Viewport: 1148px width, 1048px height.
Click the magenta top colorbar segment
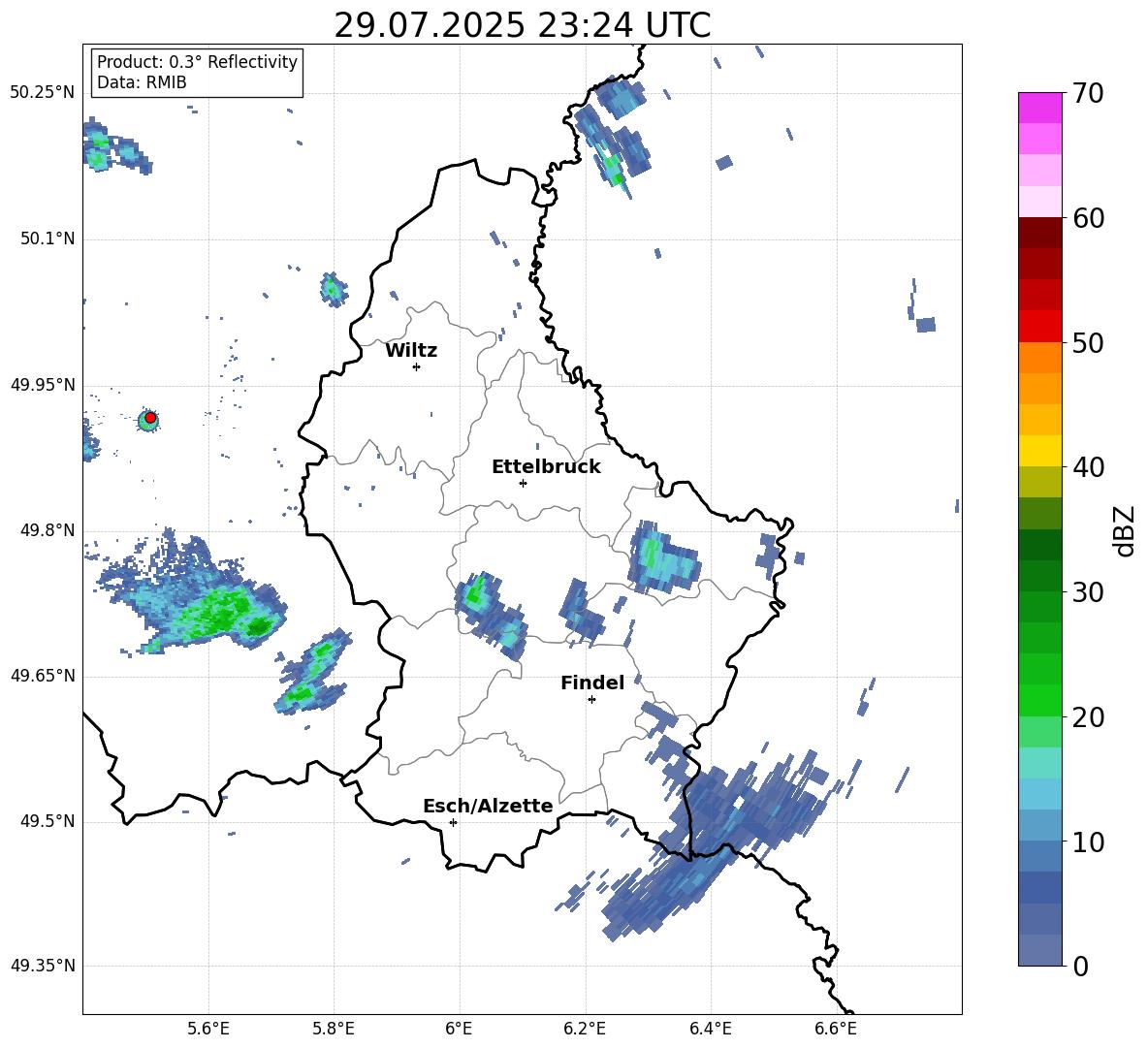pos(1039,109)
